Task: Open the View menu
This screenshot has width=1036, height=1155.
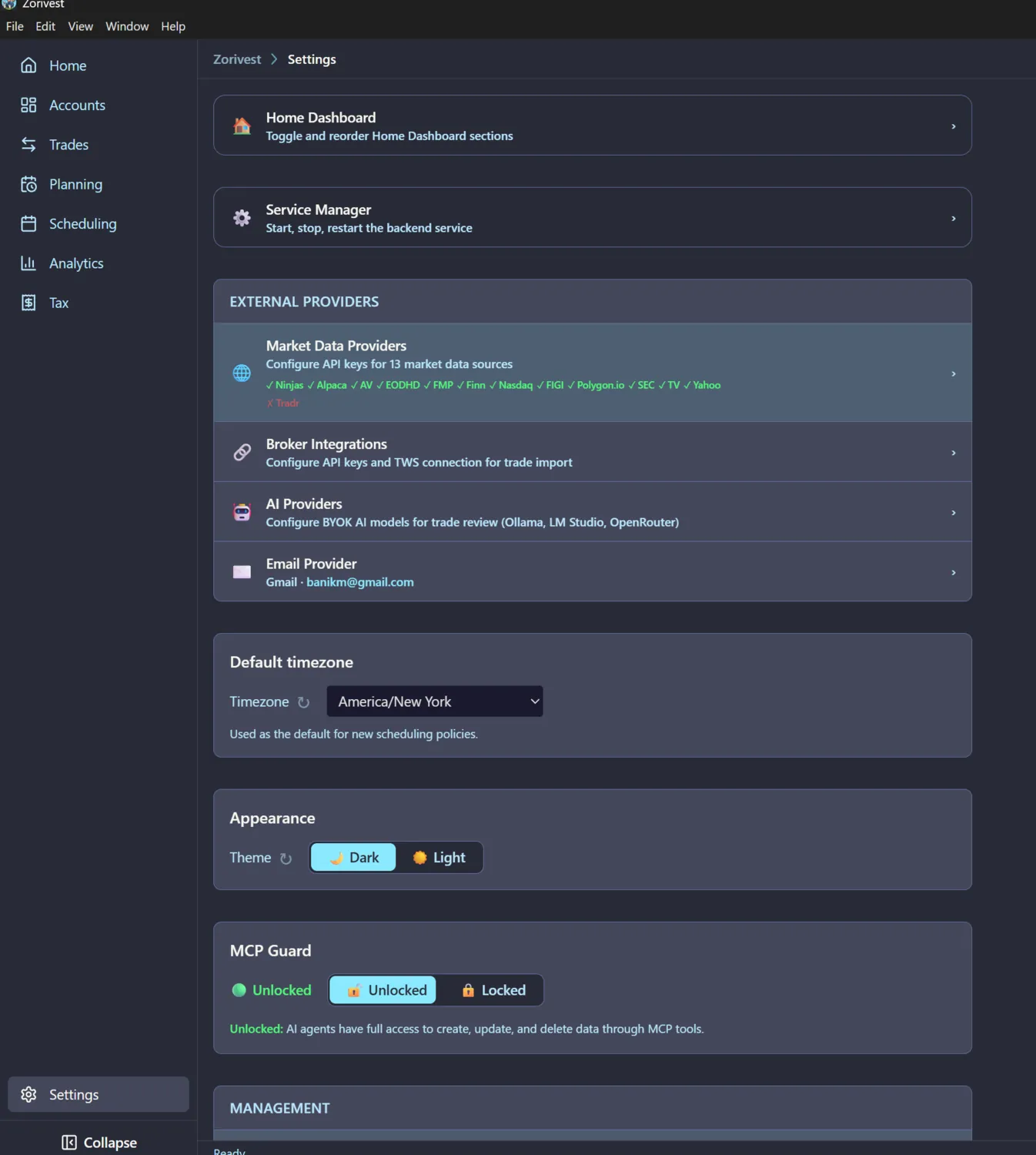Action: coord(80,26)
